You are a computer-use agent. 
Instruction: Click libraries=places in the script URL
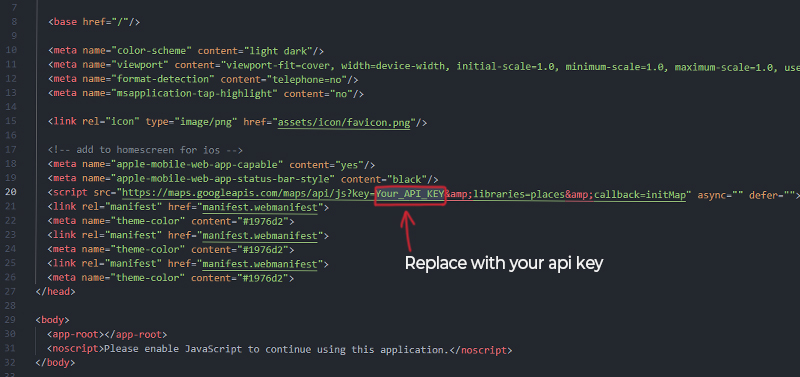click(x=518, y=194)
